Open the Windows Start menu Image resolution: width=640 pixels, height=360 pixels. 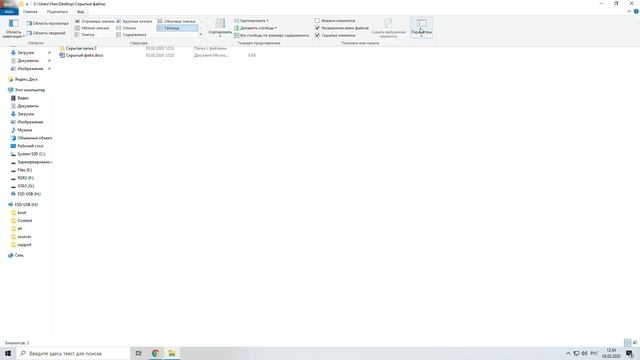[8, 353]
